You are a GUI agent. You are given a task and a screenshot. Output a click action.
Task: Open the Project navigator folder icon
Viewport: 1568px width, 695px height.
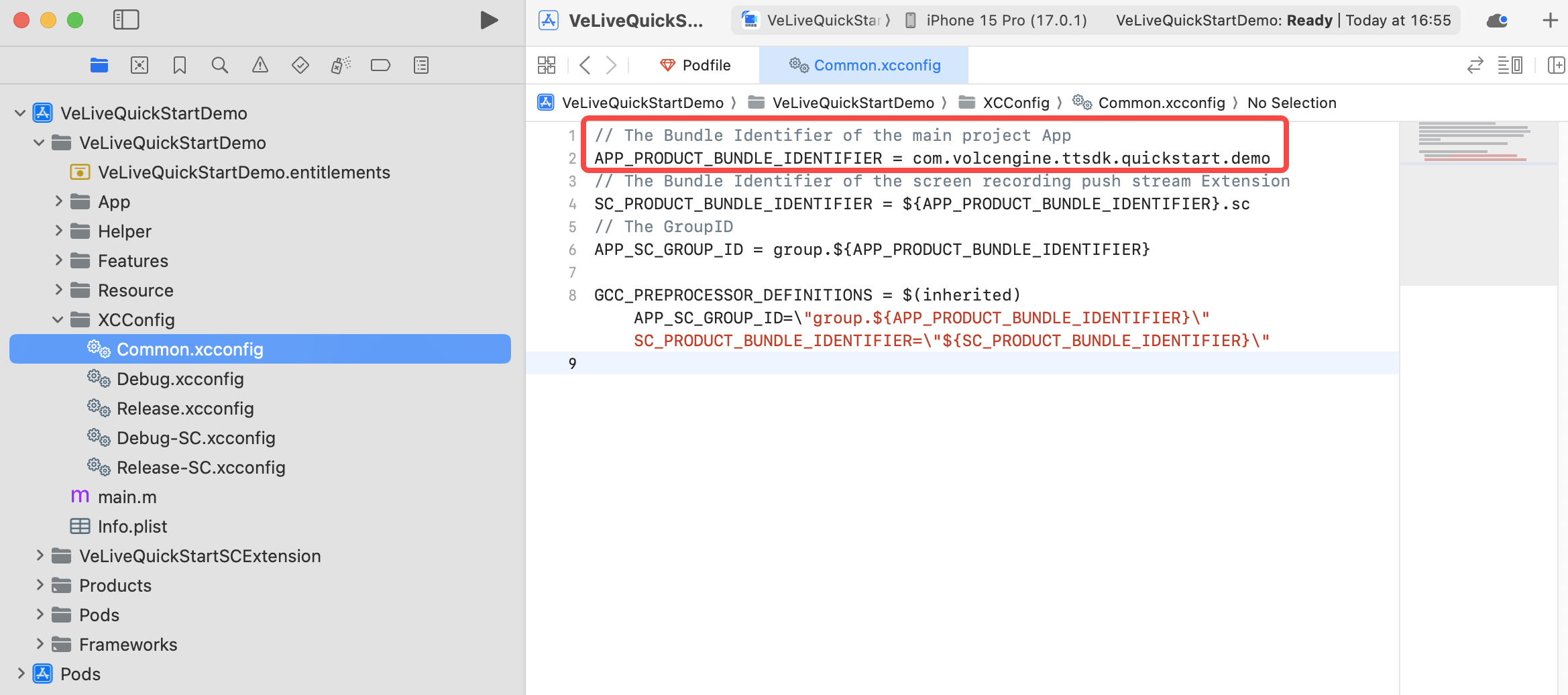(x=99, y=65)
